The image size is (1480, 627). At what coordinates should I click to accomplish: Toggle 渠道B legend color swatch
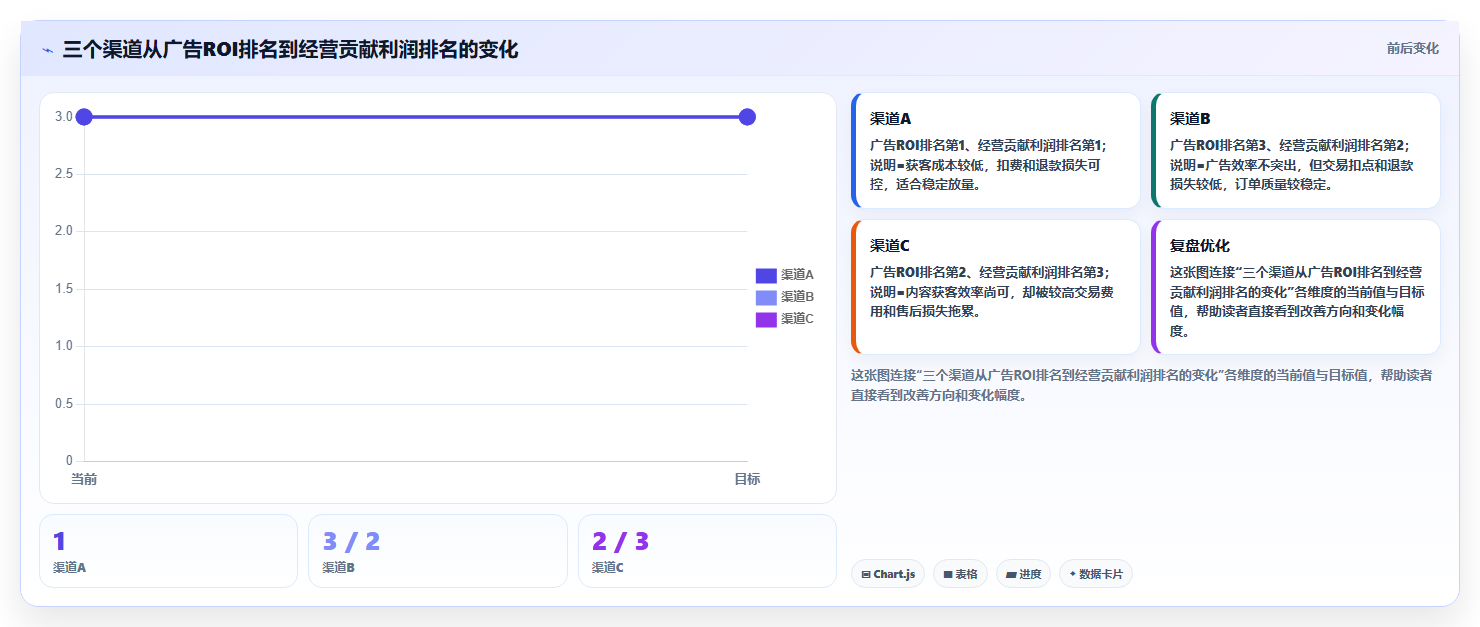coord(766,297)
